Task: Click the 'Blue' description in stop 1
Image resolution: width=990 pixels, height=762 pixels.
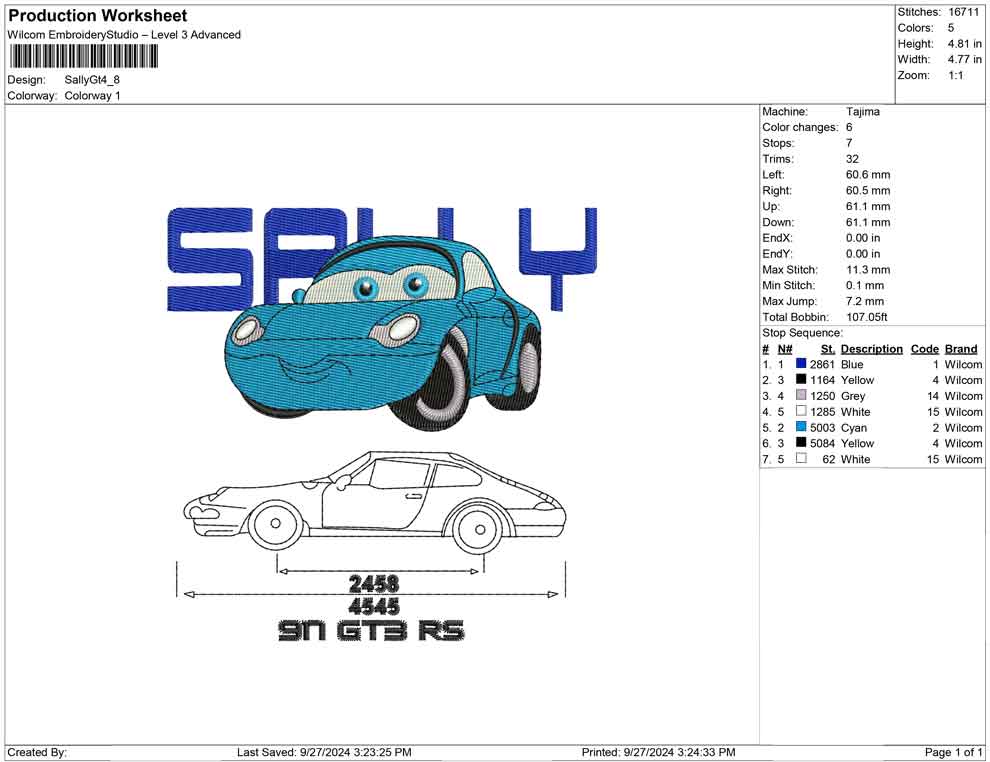Action: 852,364
